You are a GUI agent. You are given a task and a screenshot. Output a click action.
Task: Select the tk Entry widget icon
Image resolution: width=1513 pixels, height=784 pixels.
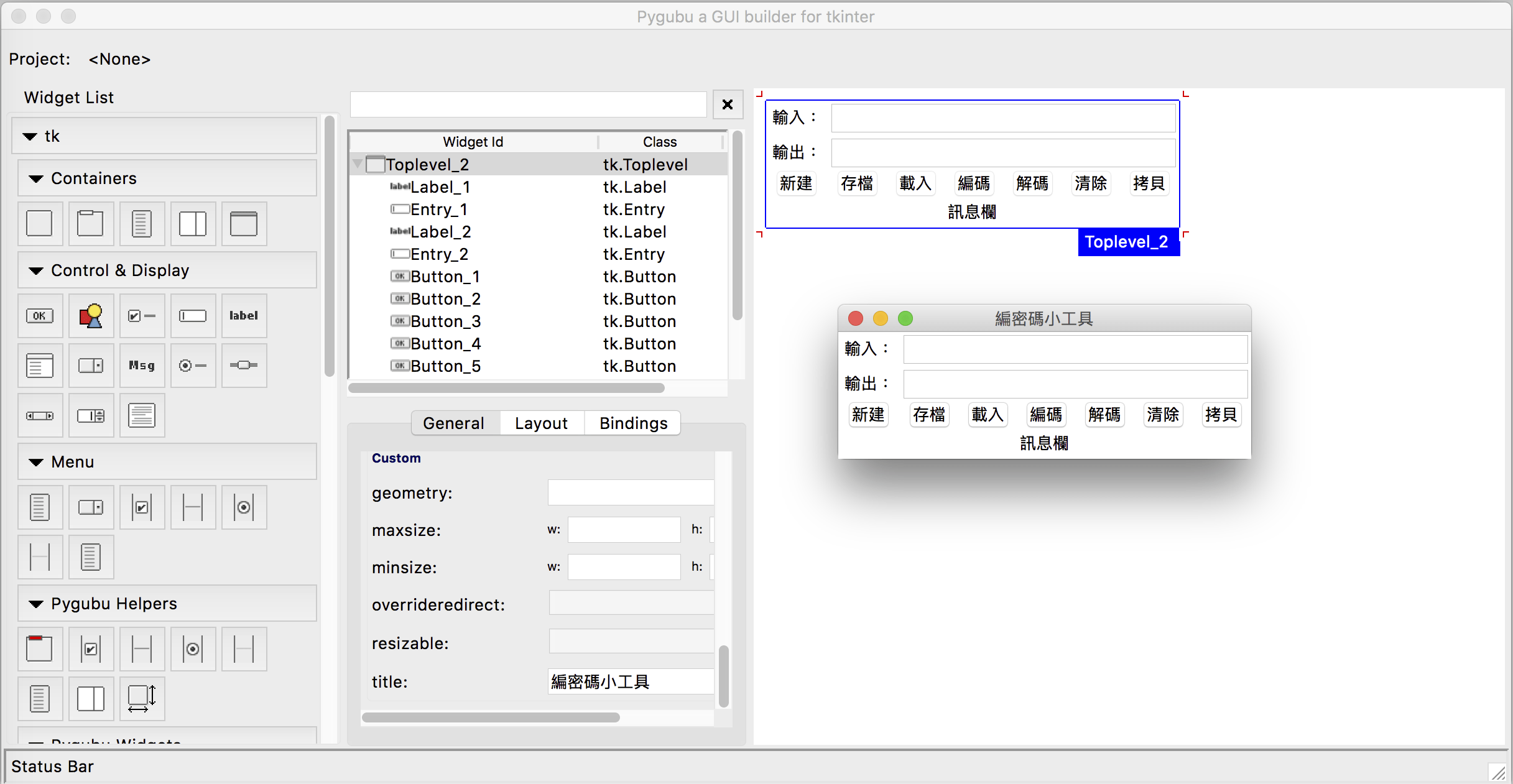[x=193, y=316]
